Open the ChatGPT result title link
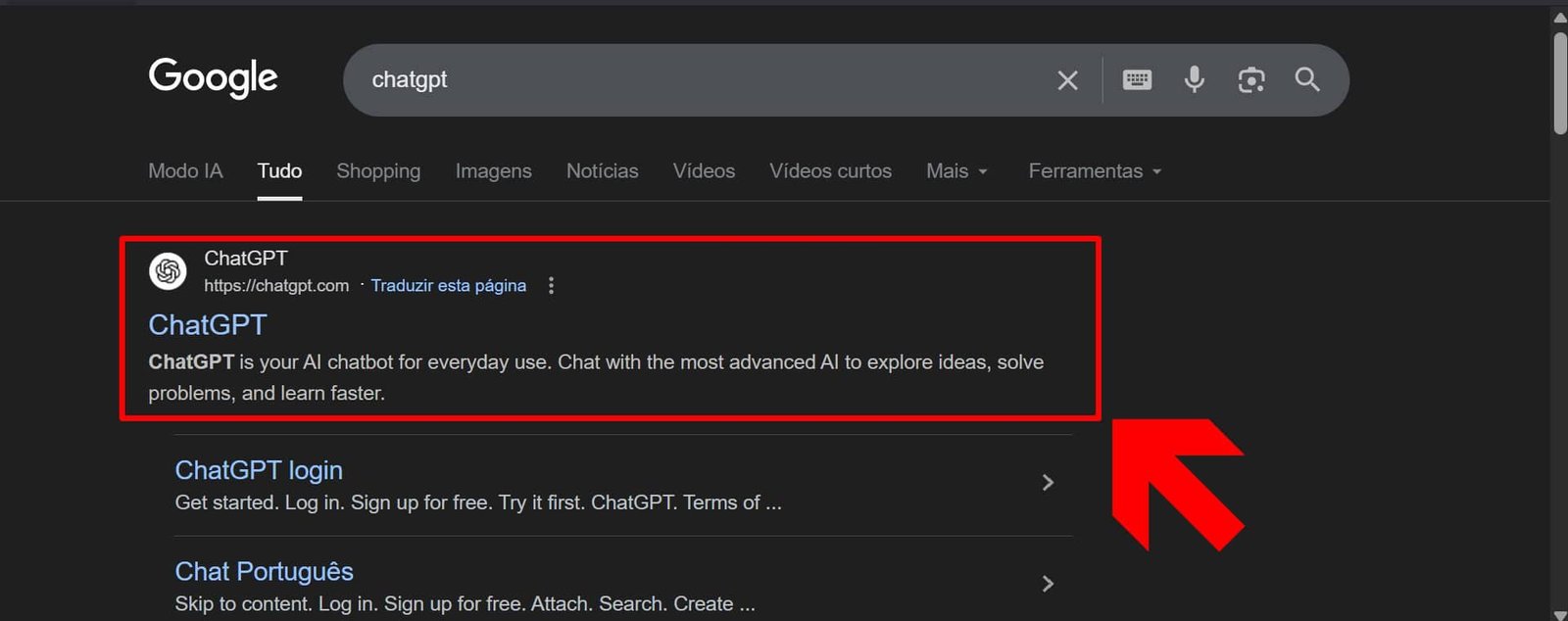The height and width of the screenshot is (621, 1568). (x=208, y=325)
